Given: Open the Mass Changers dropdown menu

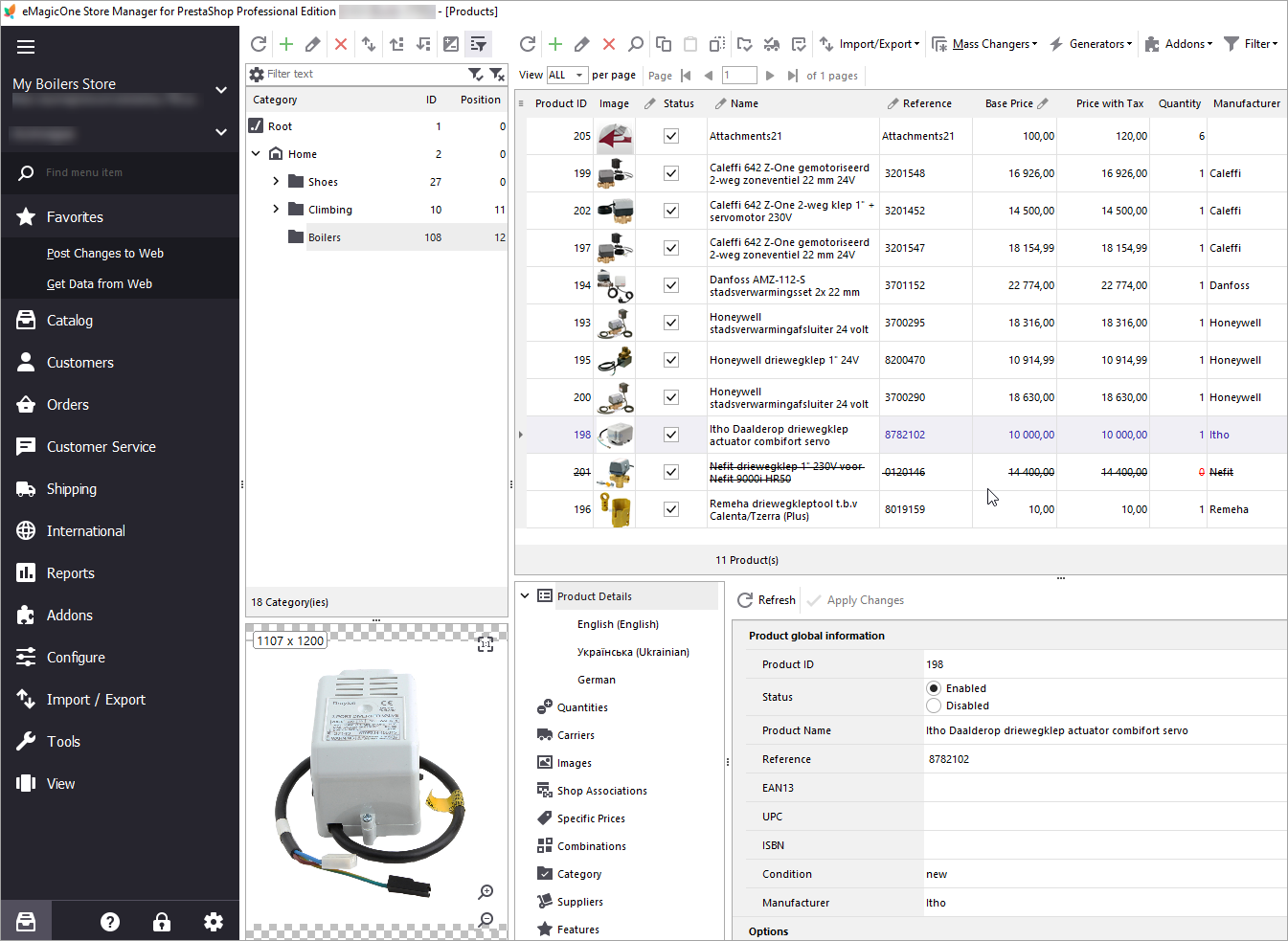Looking at the screenshot, I should click(984, 44).
